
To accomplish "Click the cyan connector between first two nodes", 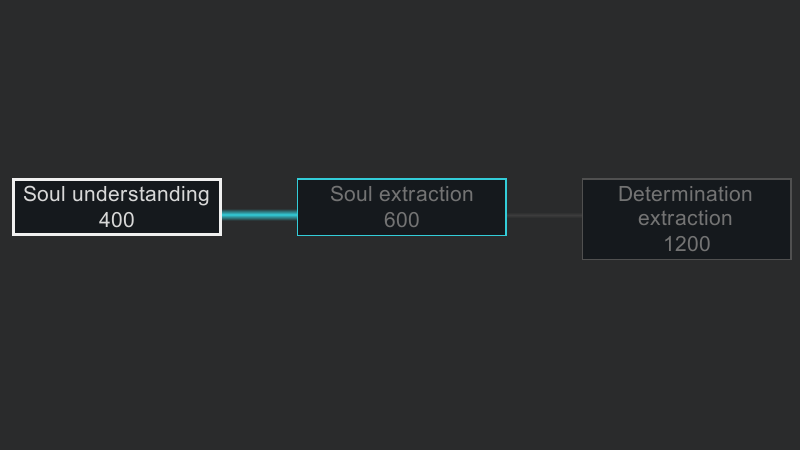I will click(259, 215).
